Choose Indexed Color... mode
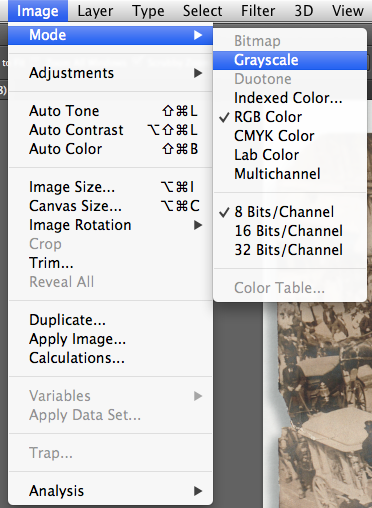This screenshot has height=508, width=372. 290,98
